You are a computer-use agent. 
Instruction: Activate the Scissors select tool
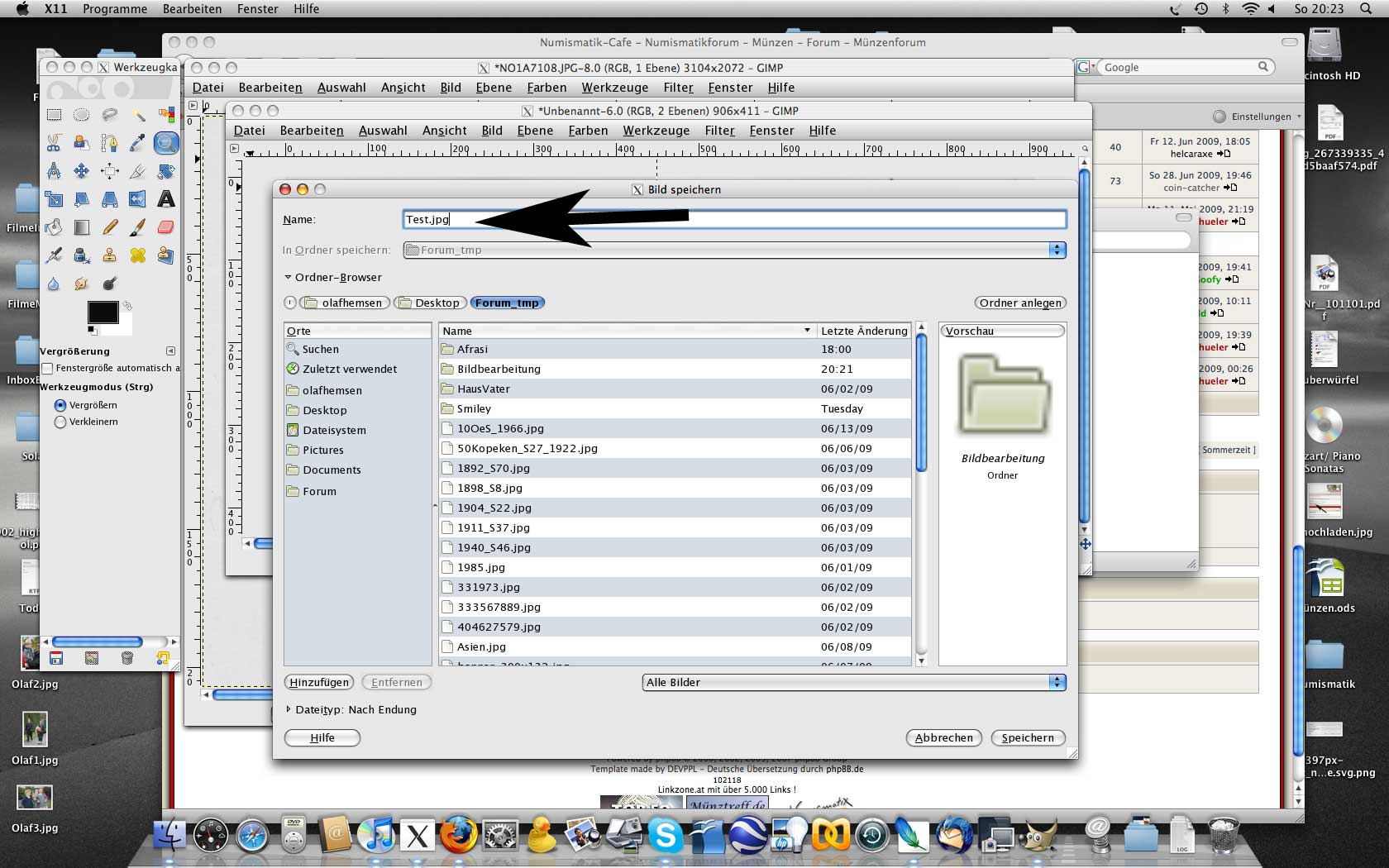point(54,143)
